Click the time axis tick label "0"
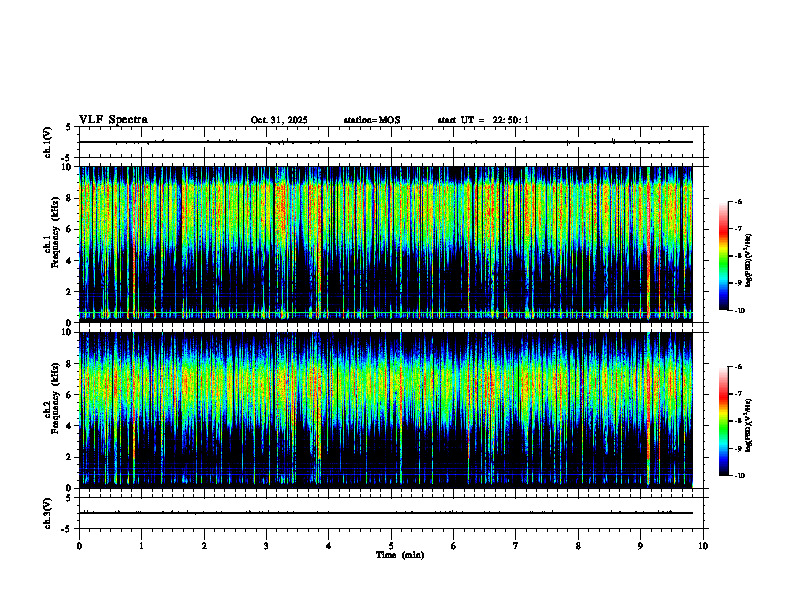Screen dimensions: 792x612 [x=79, y=546]
